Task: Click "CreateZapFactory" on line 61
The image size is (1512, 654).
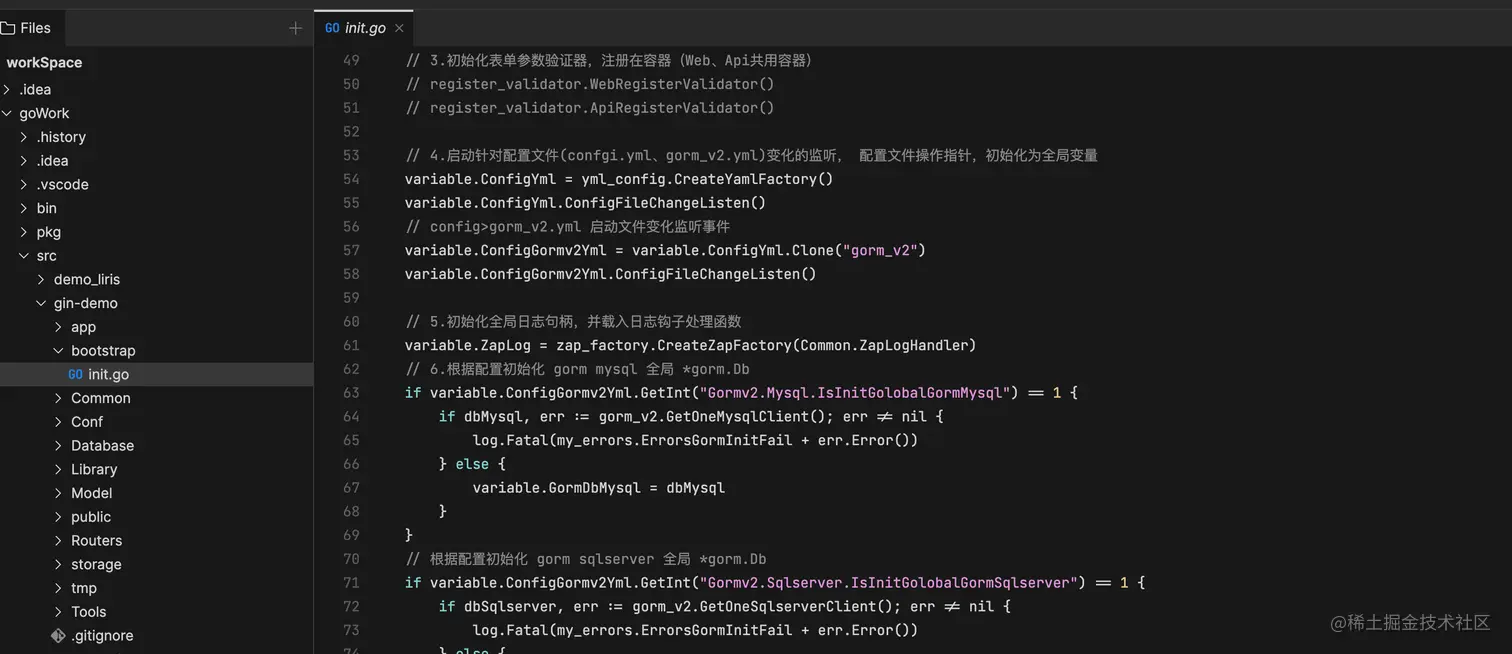Action: 724,345
